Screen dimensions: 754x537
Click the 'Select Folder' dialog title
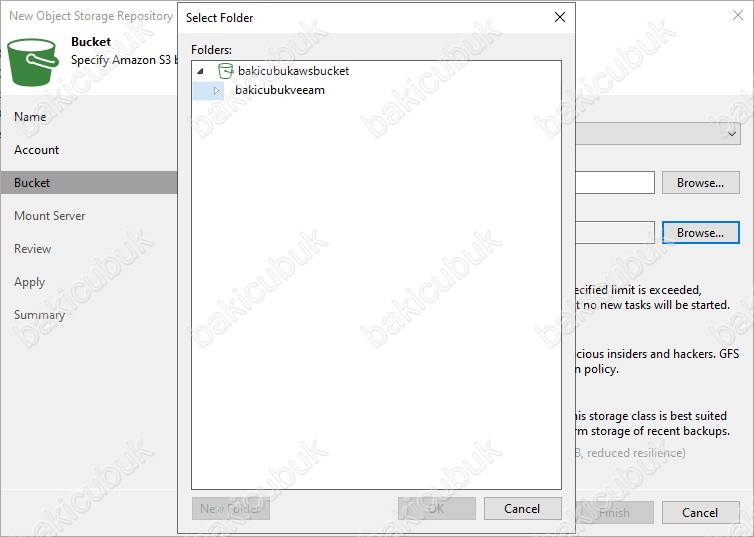click(220, 18)
